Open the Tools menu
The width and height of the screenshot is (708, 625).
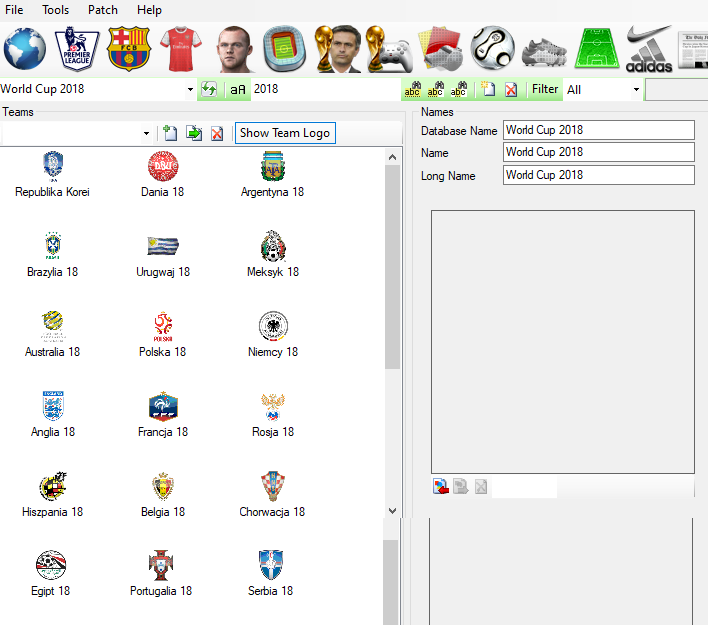point(56,10)
